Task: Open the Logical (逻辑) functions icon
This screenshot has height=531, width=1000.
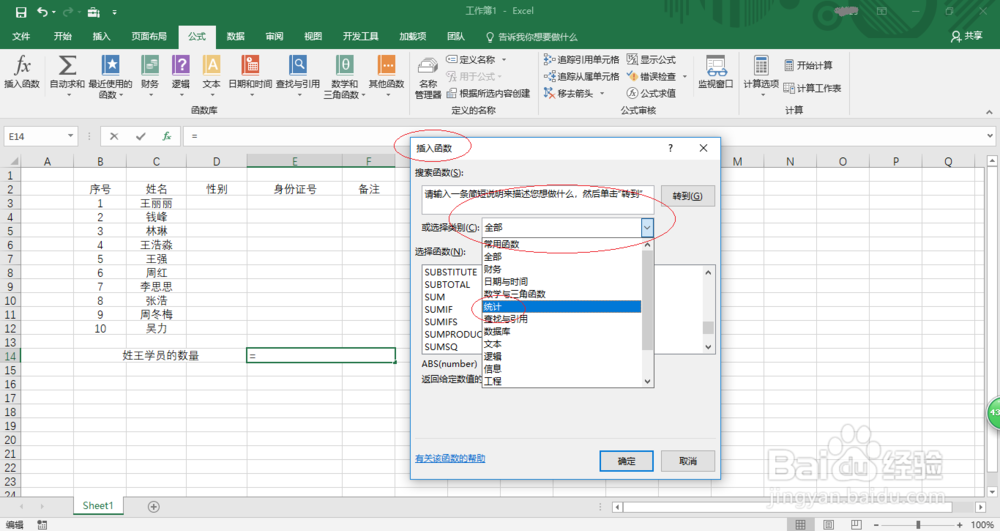Action: point(180,66)
